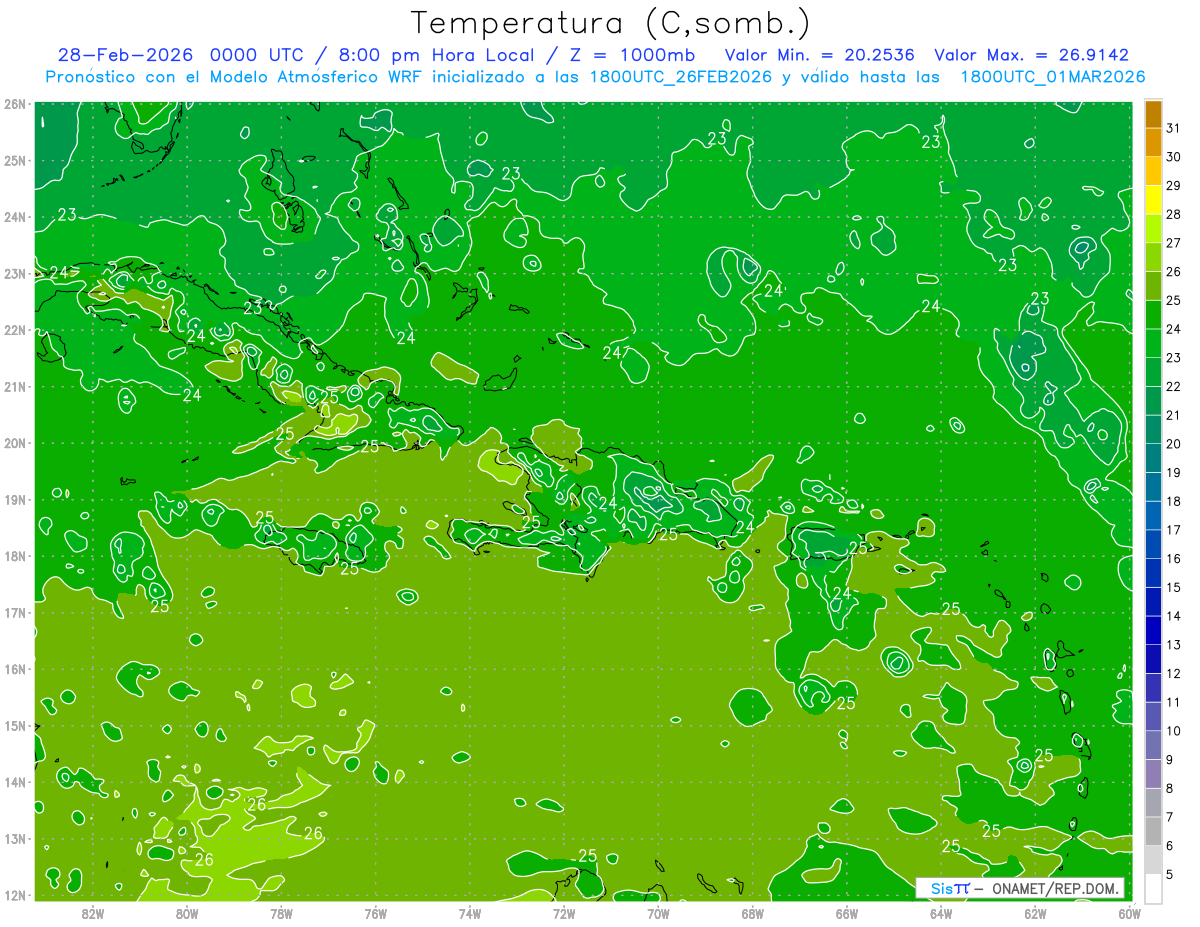Image resolution: width=1200 pixels, height=927 pixels.
Task: Click the '76W' longitude axis label
Action: click(375, 913)
